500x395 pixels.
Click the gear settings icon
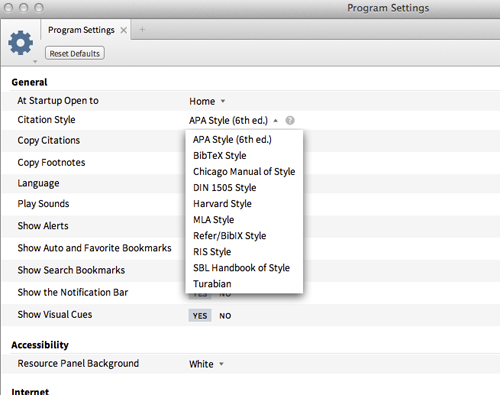(21, 43)
